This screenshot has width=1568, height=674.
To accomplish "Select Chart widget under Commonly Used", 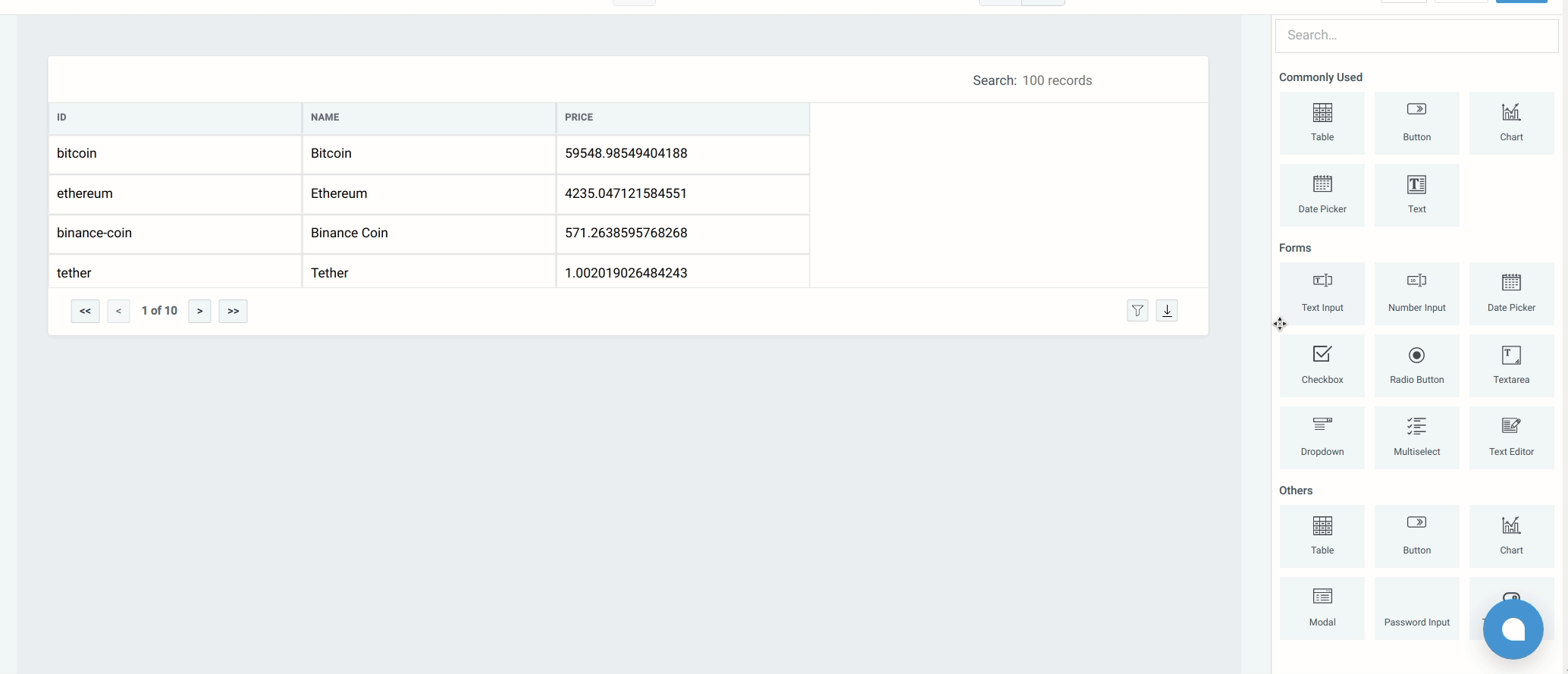I will pyautogui.click(x=1511, y=123).
